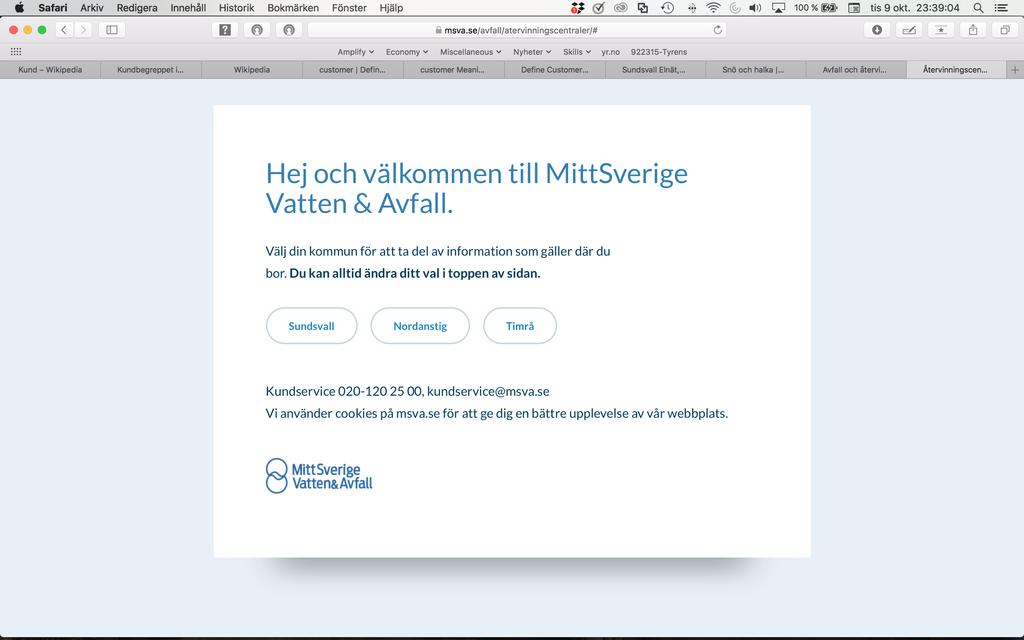Click the kundservice@msva.se email address
Screen dimensions: 1024x640
coord(488,391)
